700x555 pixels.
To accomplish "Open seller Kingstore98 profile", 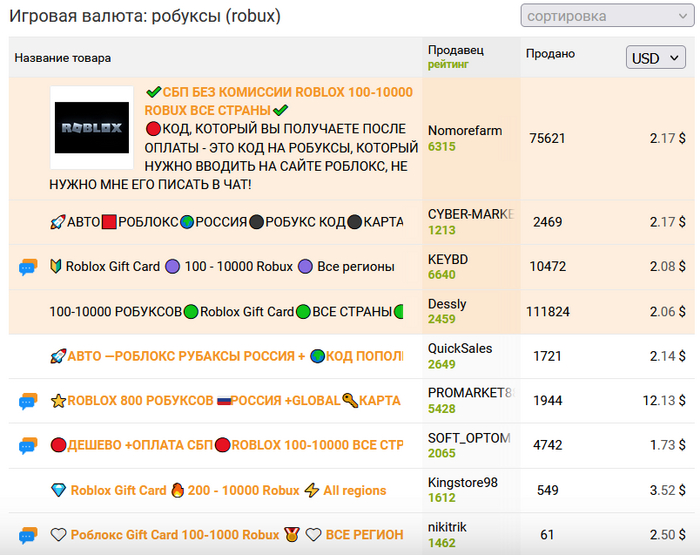I will 462,482.
